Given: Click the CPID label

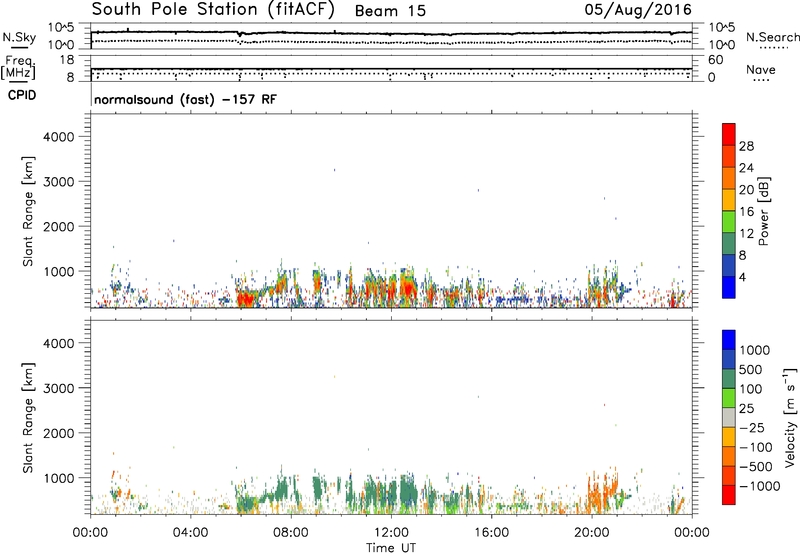Looking at the screenshot, I should click(x=22, y=95).
